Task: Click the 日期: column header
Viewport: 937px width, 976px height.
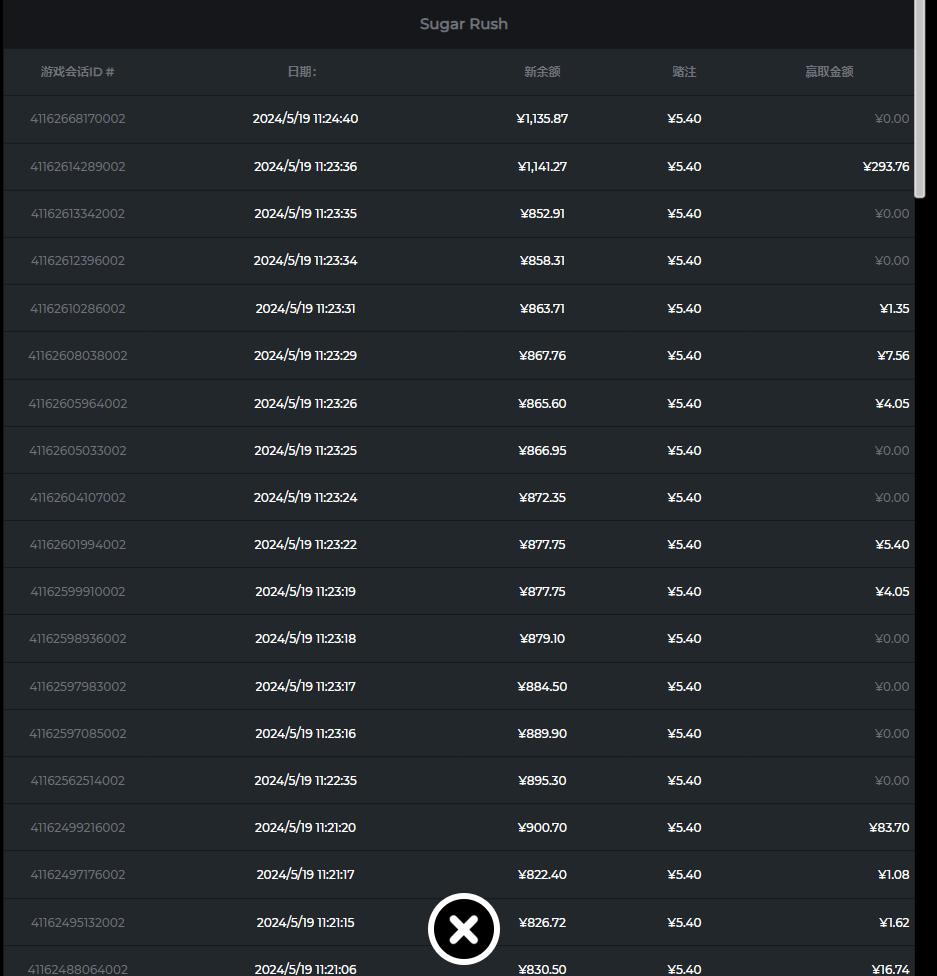Action: [302, 72]
